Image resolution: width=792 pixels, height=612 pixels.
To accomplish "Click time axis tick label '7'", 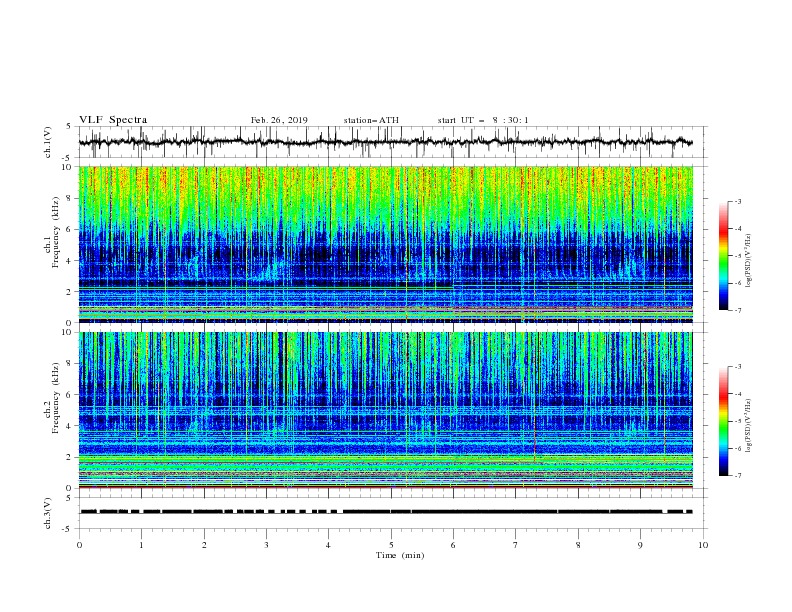I will click(x=515, y=545).
